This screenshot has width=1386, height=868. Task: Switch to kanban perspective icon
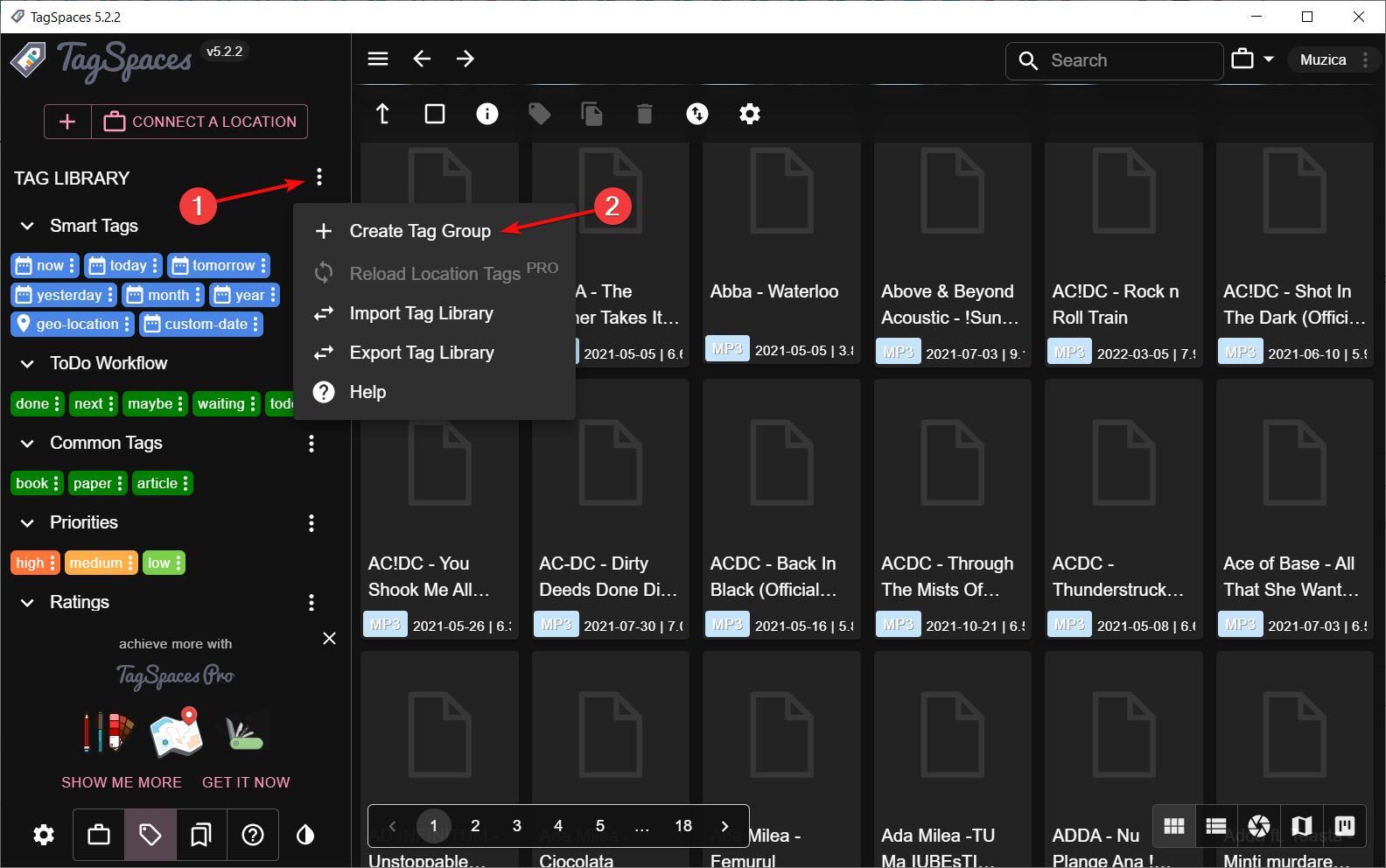(1345, 826)
